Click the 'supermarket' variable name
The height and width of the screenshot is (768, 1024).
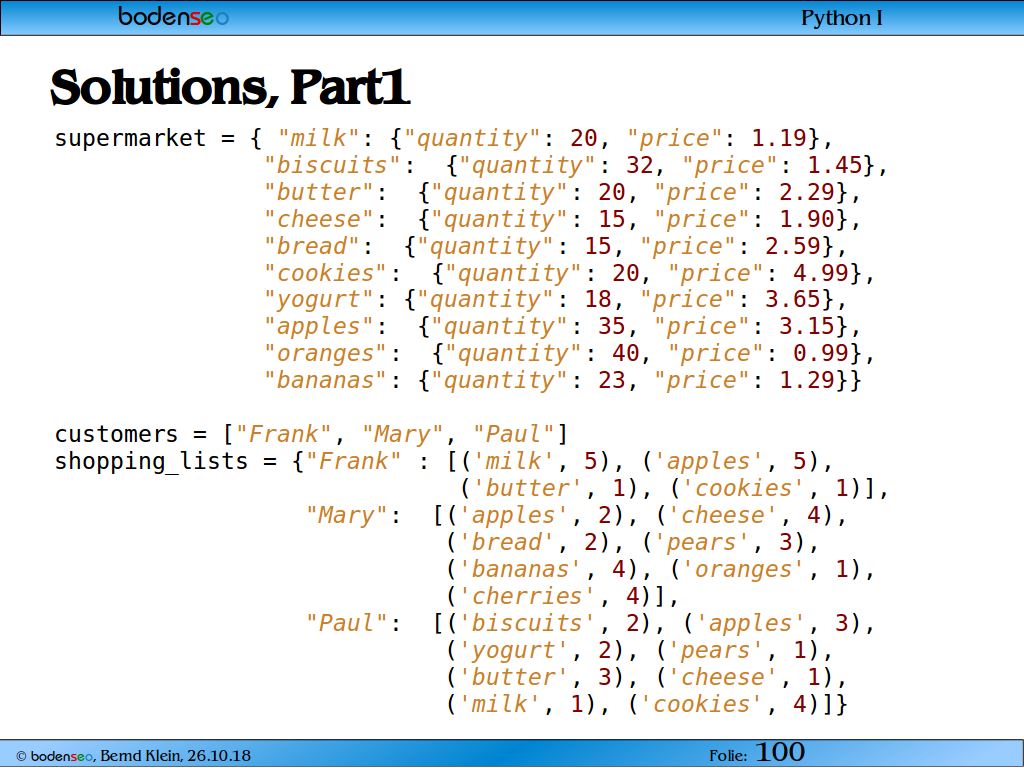130,138
